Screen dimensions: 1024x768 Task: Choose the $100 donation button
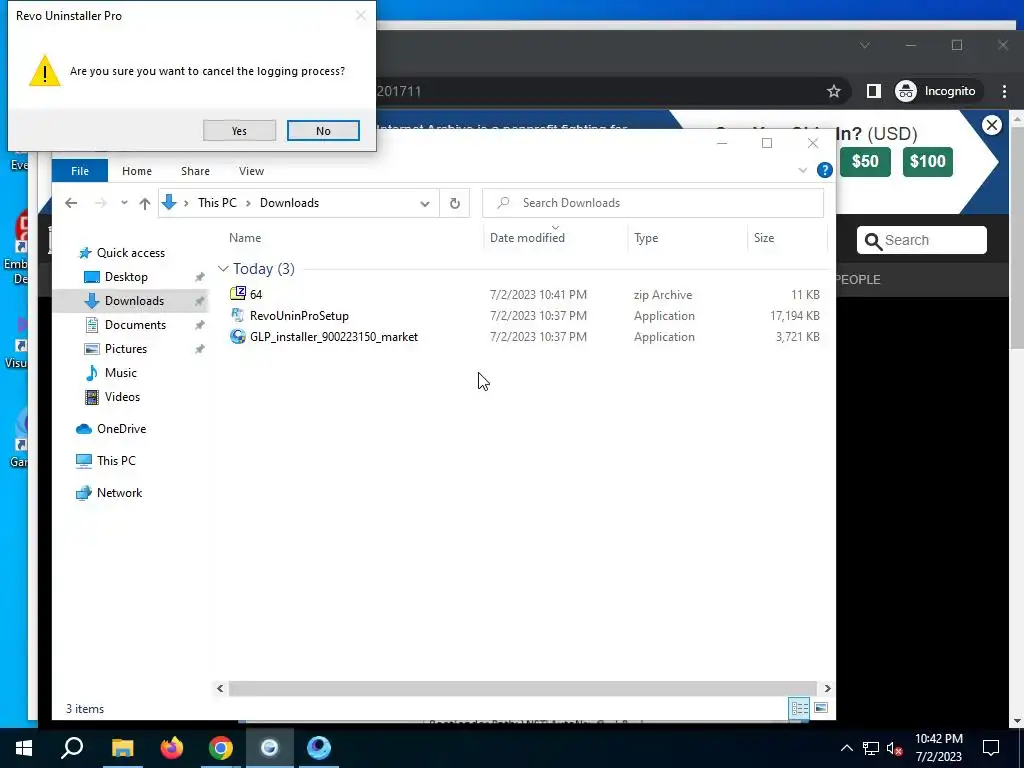[x=927, y=161]
